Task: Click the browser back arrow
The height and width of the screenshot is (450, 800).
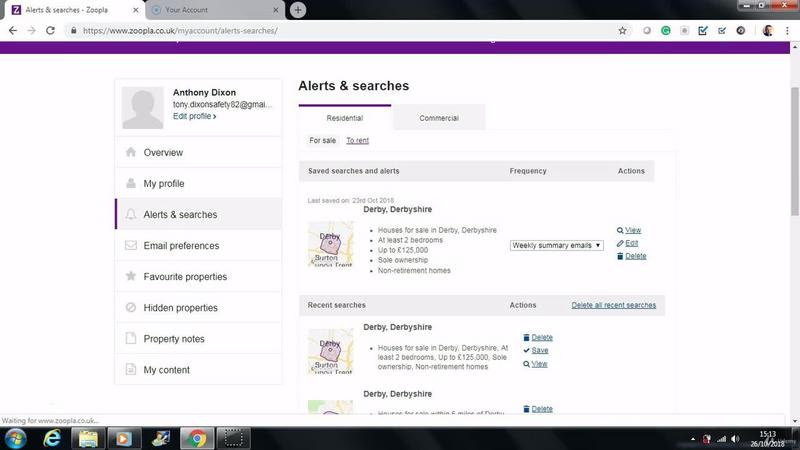Action: [13, 31]
